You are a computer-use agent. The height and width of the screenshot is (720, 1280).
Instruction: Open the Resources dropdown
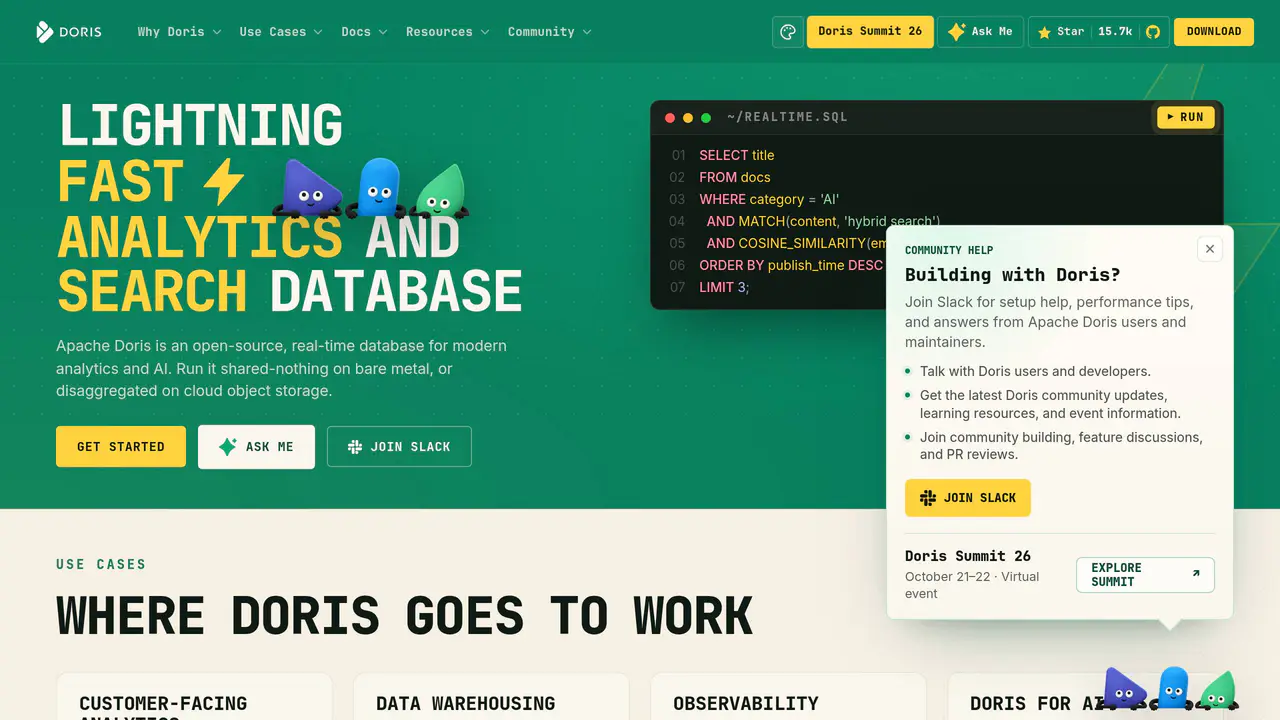(x=448, y=32)
